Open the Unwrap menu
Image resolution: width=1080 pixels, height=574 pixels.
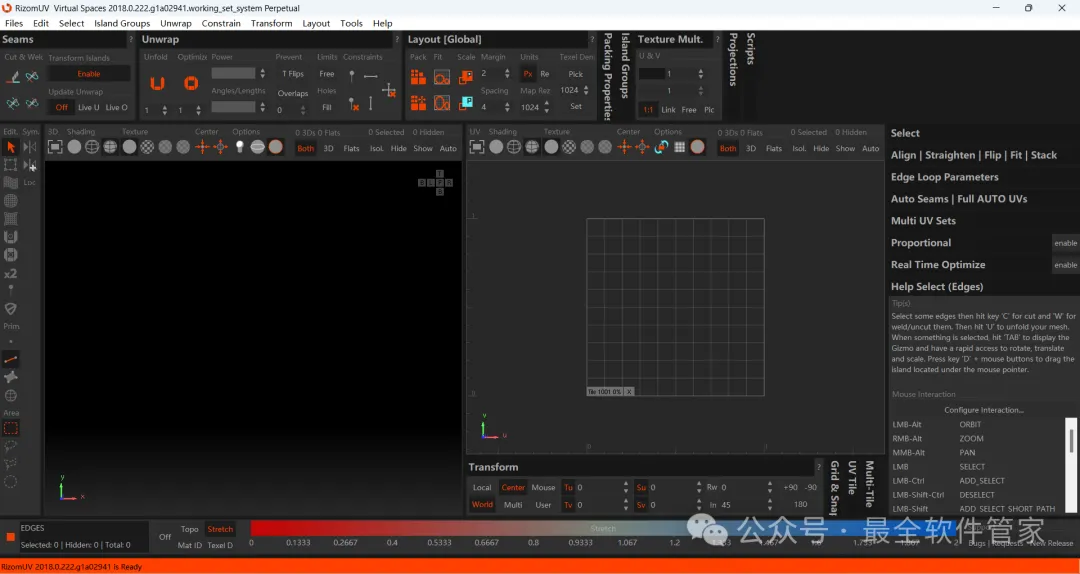pyautogui.click(x=176, y=23)
